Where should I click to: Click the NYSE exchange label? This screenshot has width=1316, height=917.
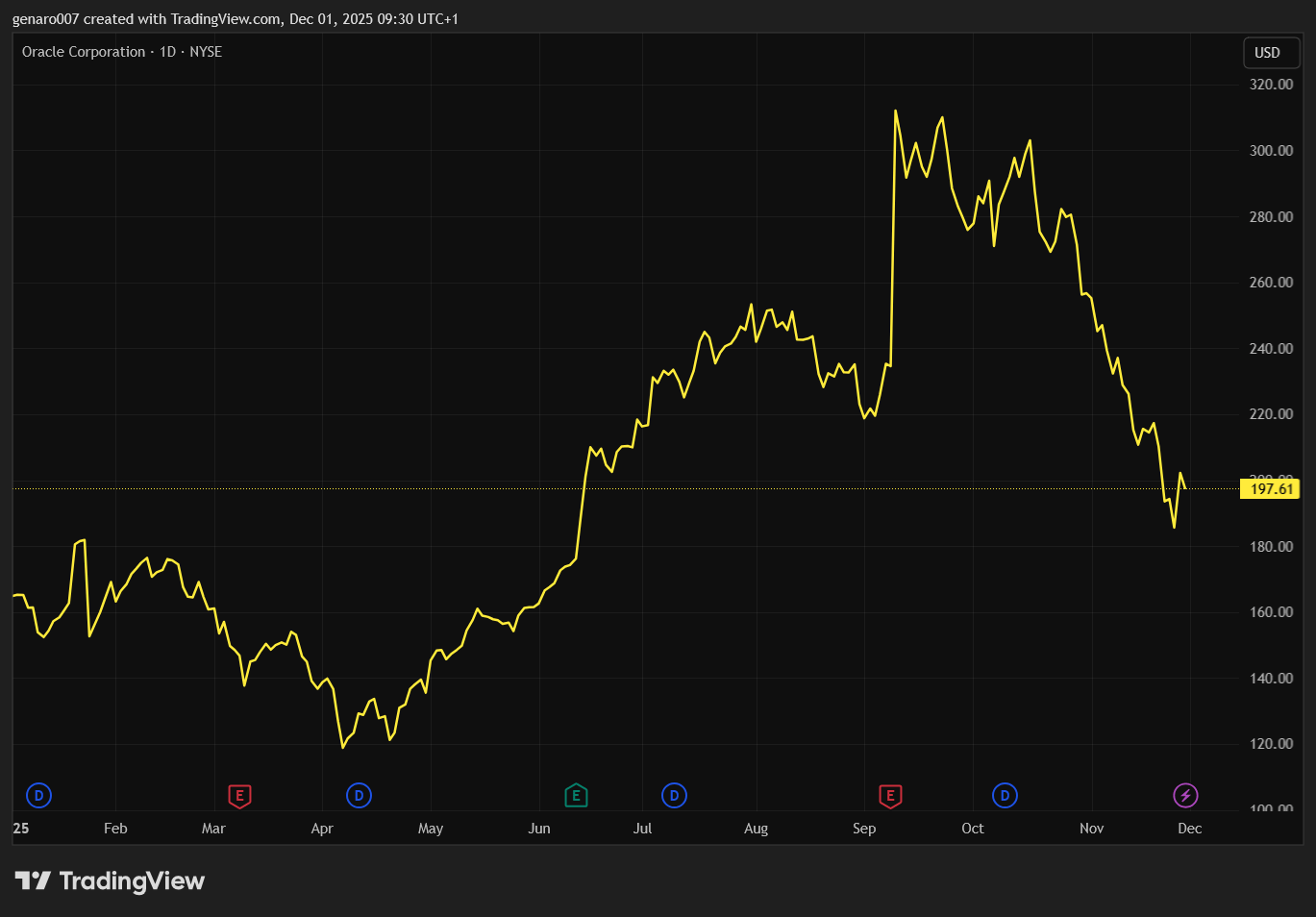206,52
